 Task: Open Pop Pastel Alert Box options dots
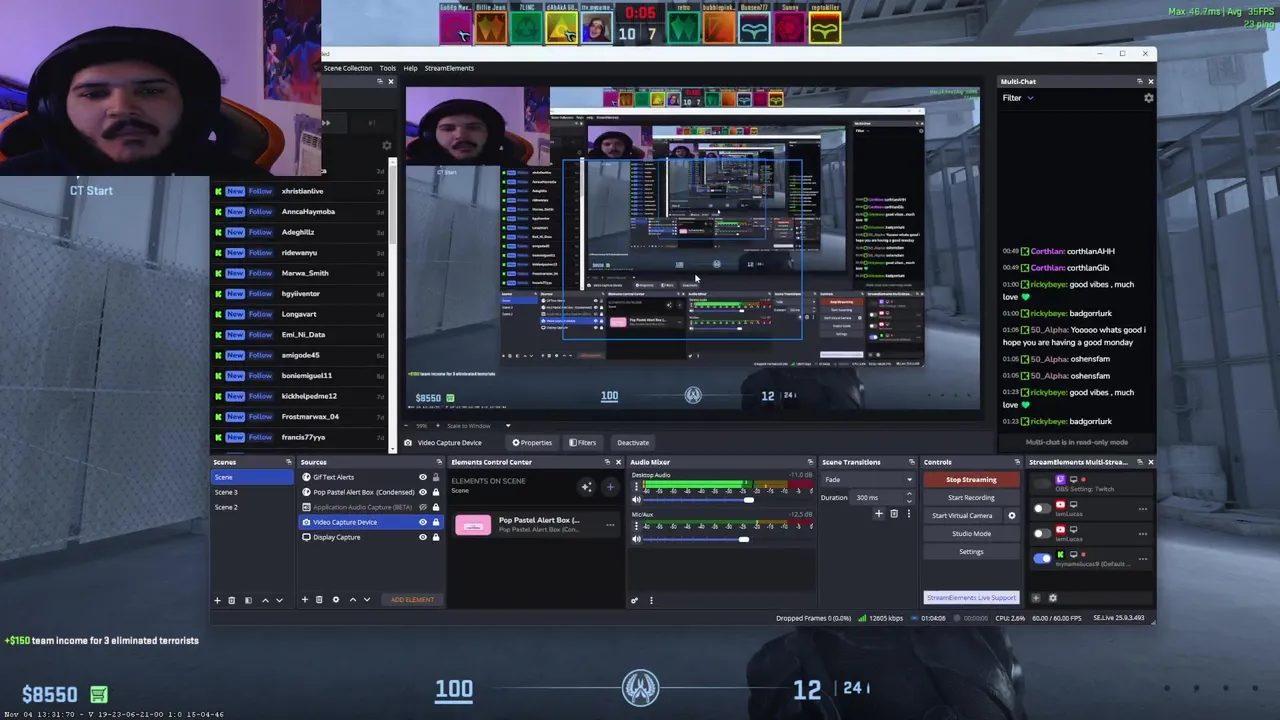click(610, 525)
